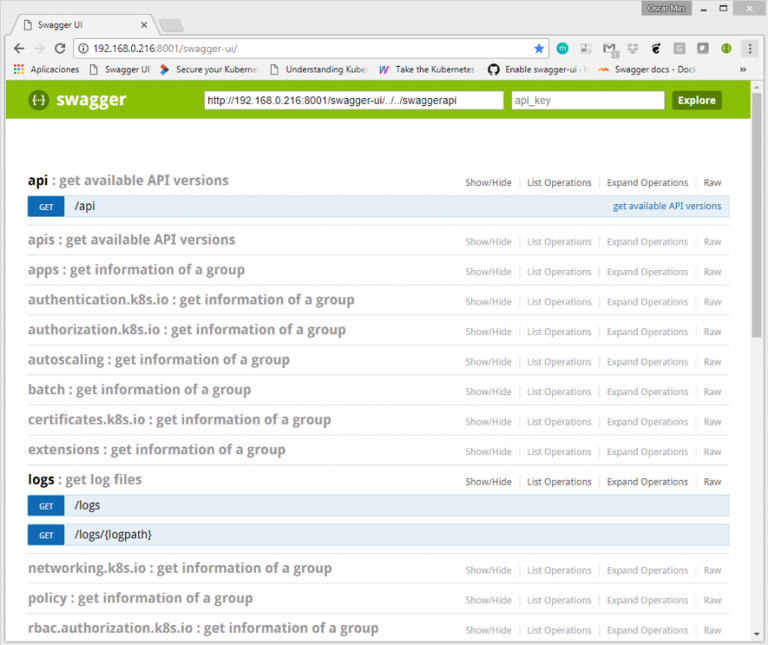Expand authentication.k8s.io section heading
The image size is (768, 645).
(191, 300)
